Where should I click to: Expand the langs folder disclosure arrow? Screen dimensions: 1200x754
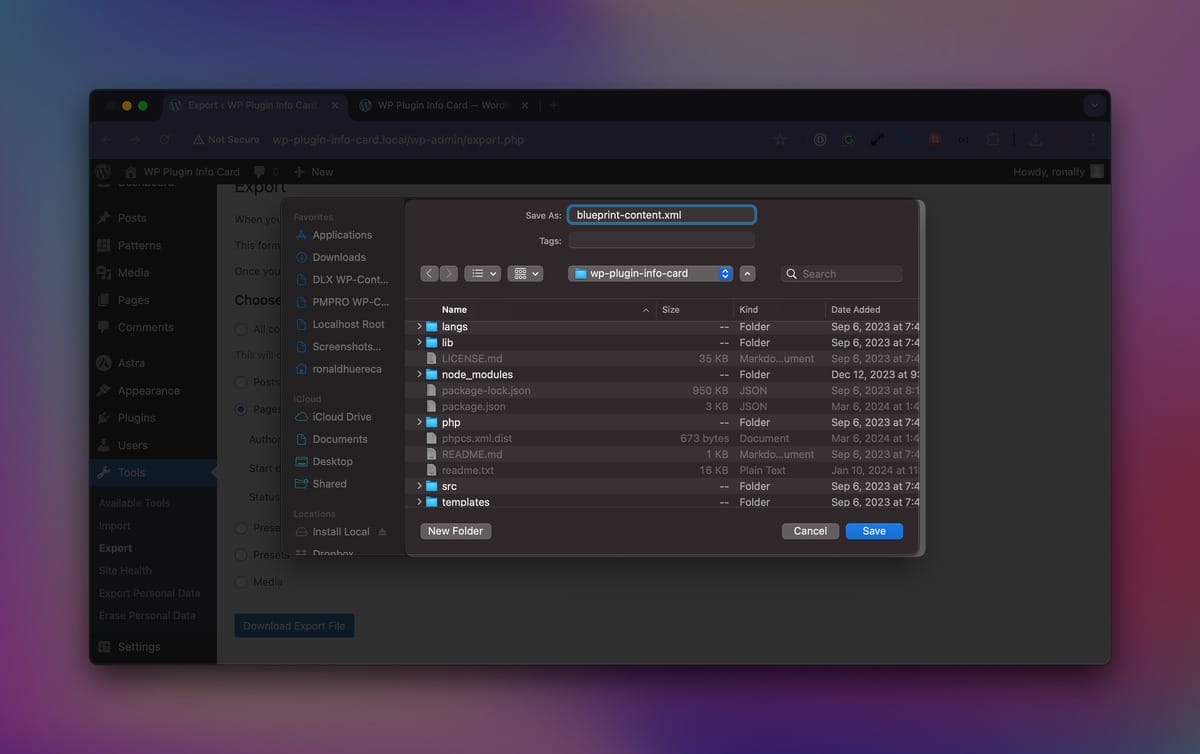419,326
